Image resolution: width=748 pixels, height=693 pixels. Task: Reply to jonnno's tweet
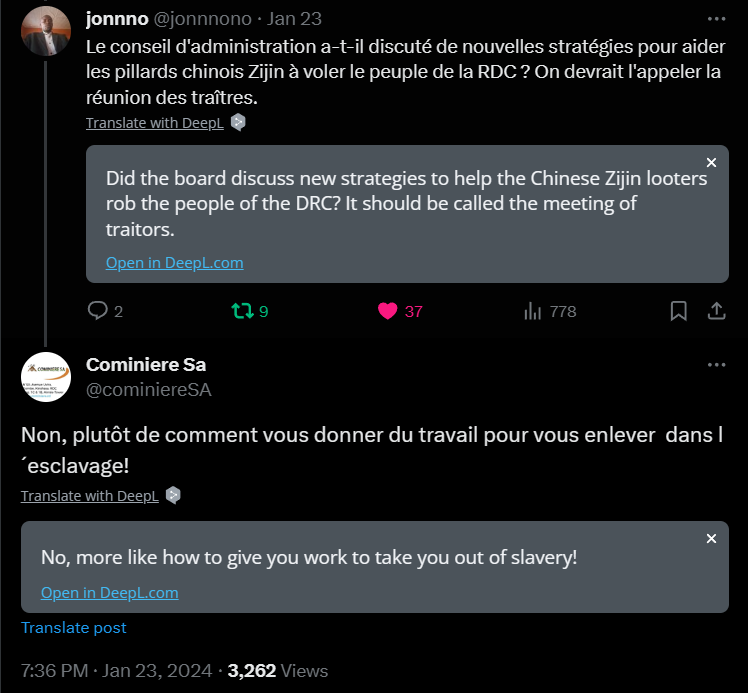98,311
